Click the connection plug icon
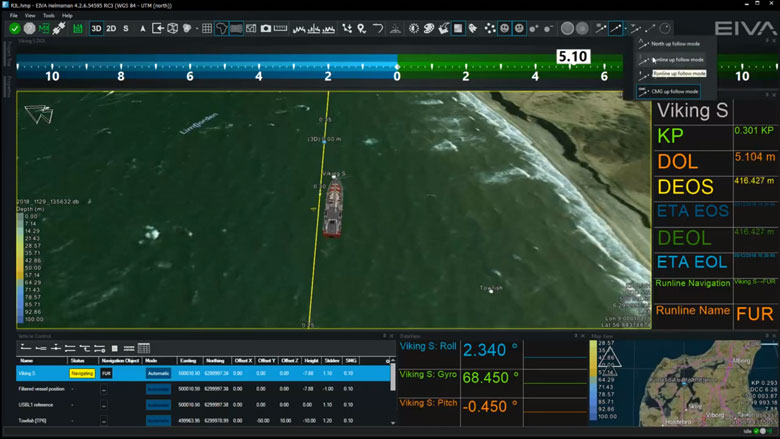780x439 pixels. click(59, 29)
